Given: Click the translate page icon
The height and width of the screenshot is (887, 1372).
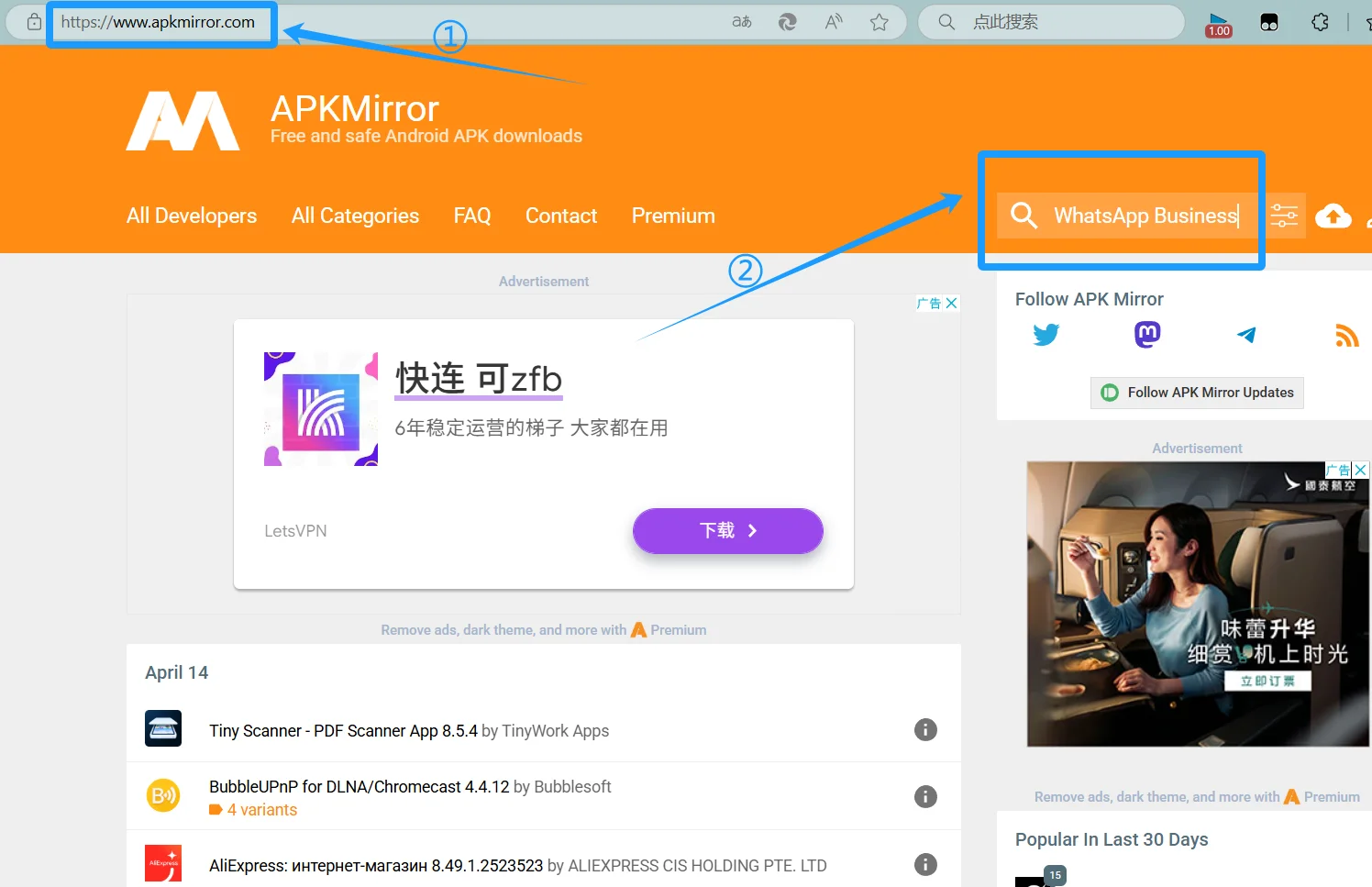Looking at the screenshot, I should (x=742, y=22).
